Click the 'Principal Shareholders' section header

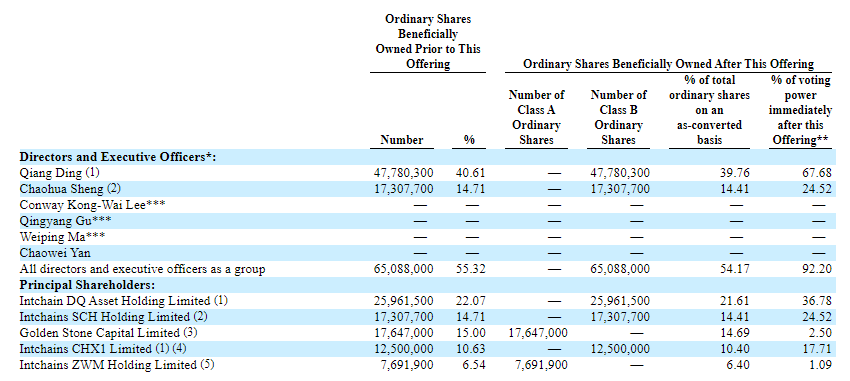[88, 285]
